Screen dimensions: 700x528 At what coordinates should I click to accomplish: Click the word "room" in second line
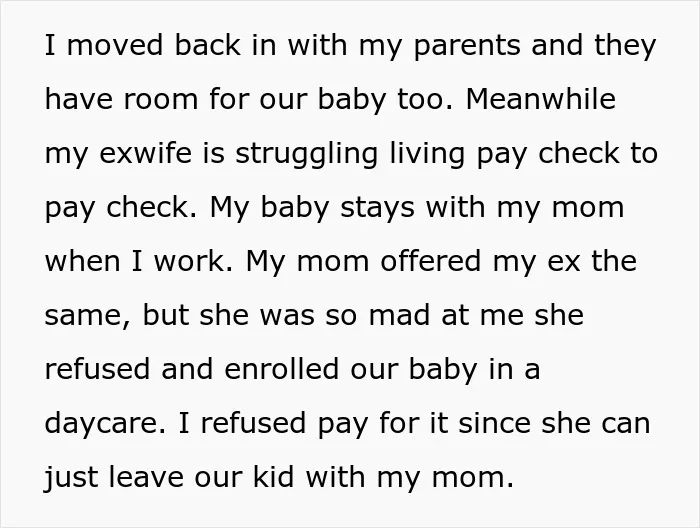(x=160, y=100)
